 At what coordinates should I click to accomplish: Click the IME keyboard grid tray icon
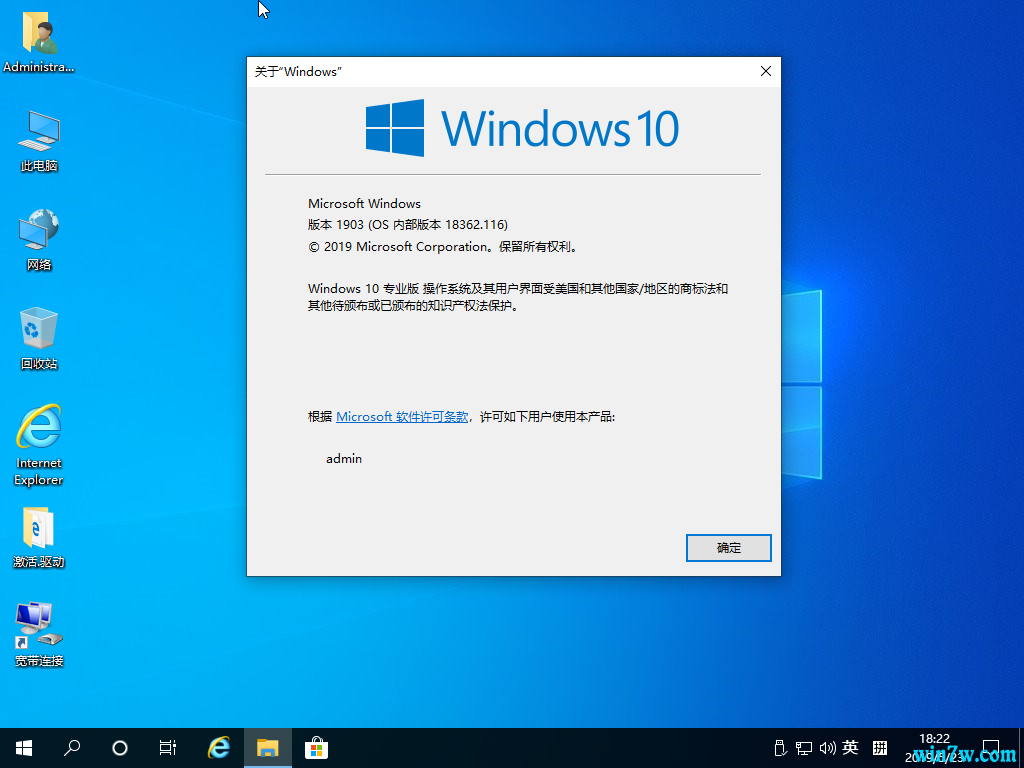pos(880,748)
